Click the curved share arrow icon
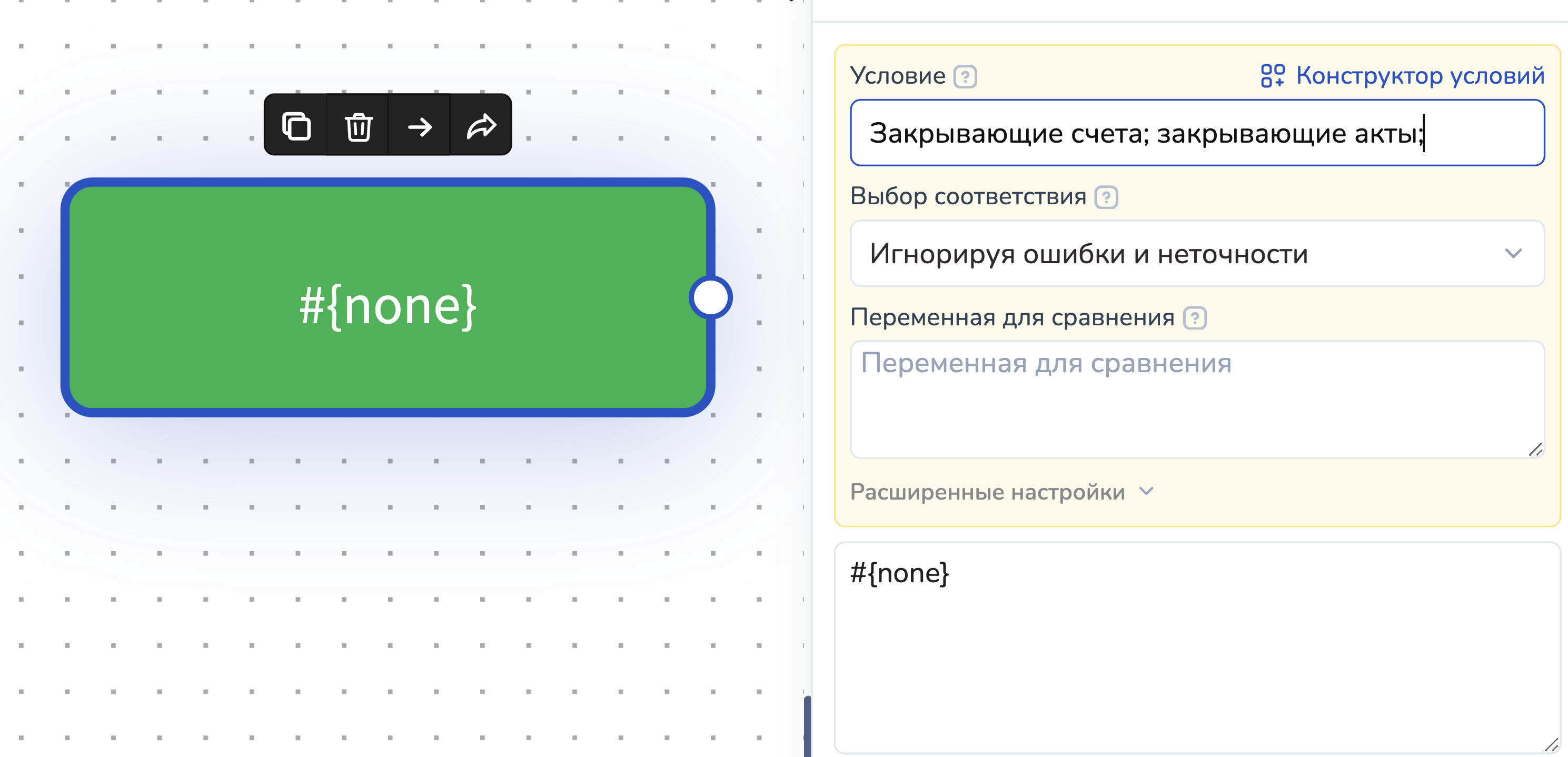The height and width of the screenshot is (757, 1568). pyautogui.click(x=481, y=126)
